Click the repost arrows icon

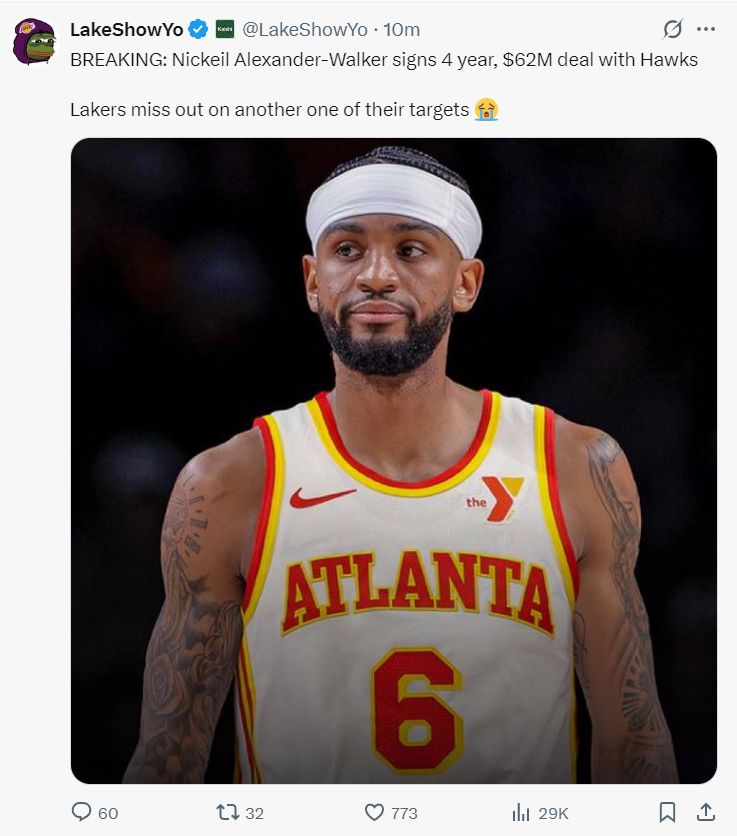click(x=227, y=812)
